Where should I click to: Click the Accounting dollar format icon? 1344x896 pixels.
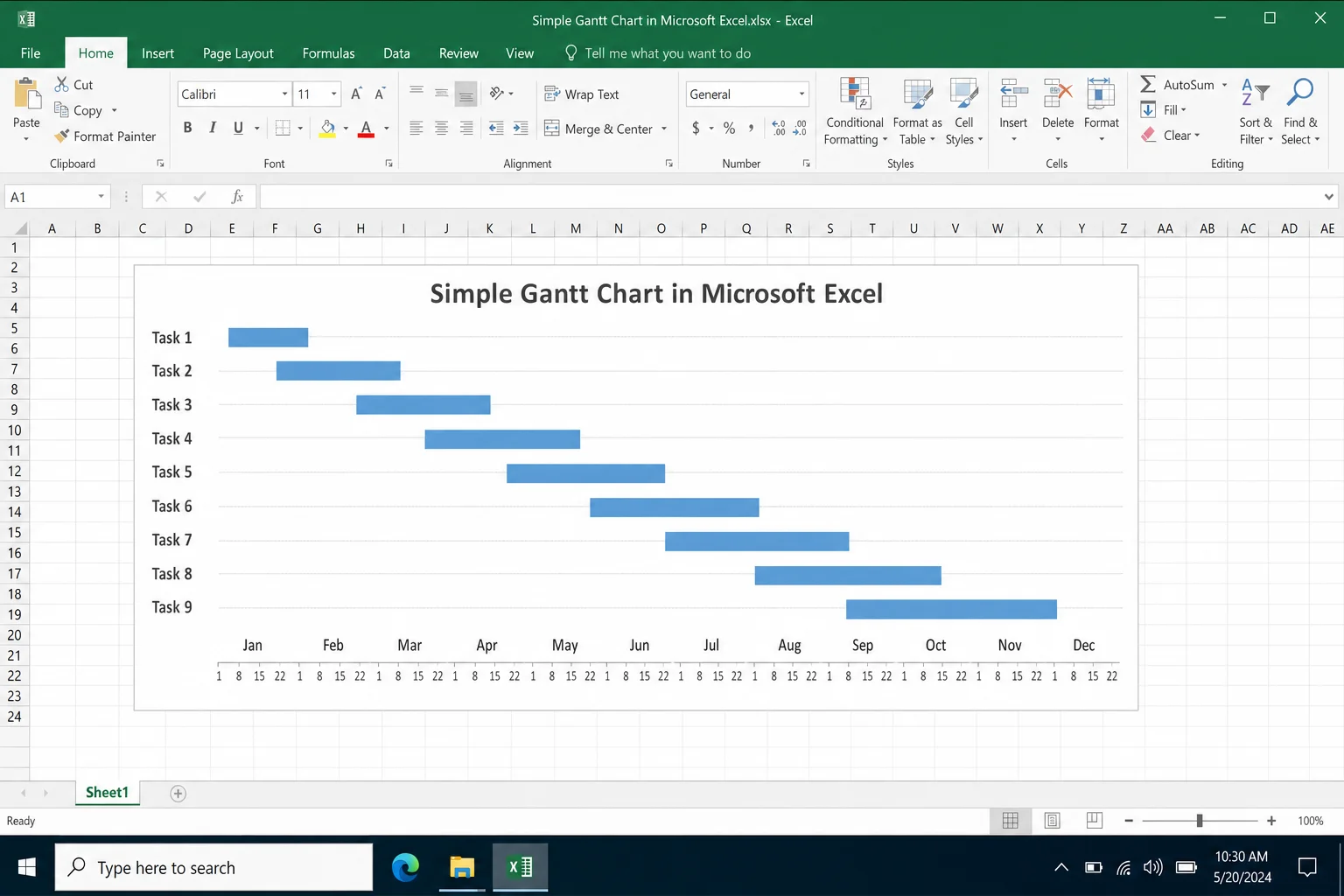[x=696, y=128]
